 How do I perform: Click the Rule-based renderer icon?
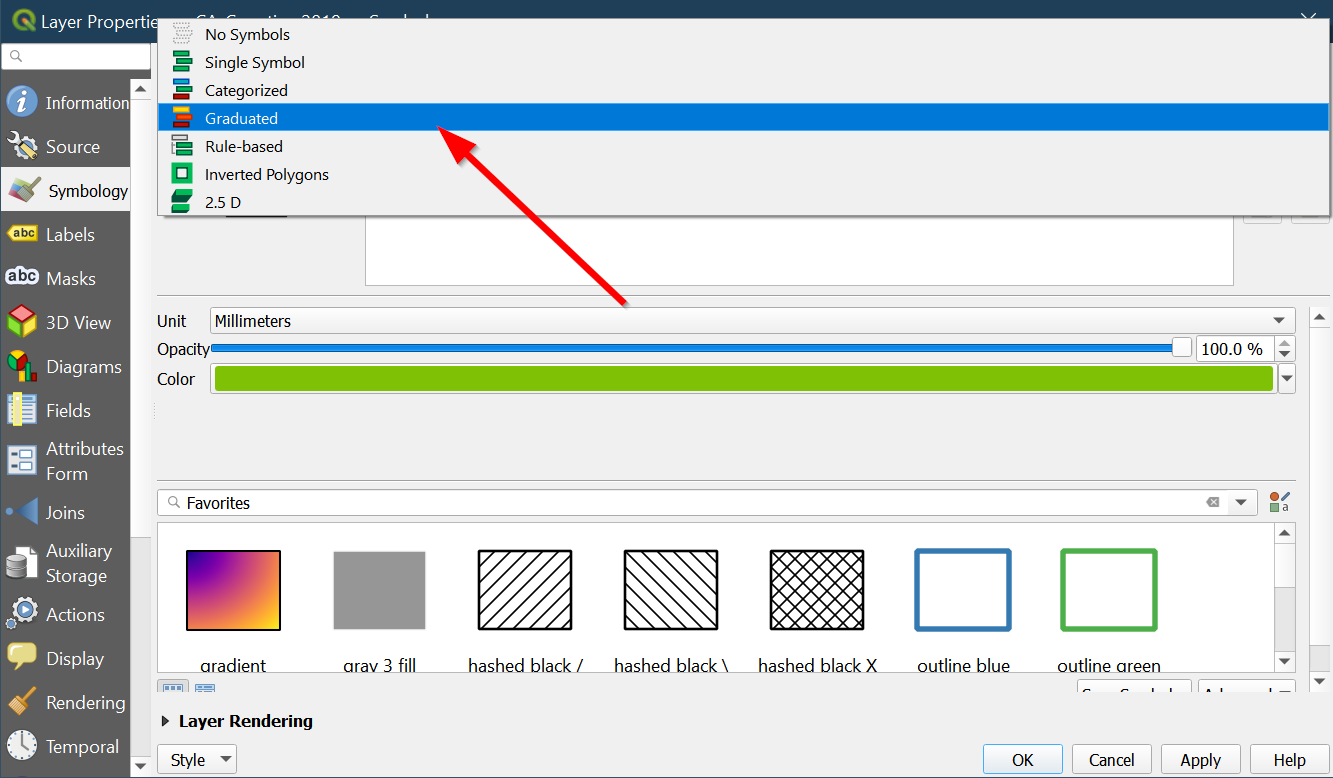pos(182,146)
